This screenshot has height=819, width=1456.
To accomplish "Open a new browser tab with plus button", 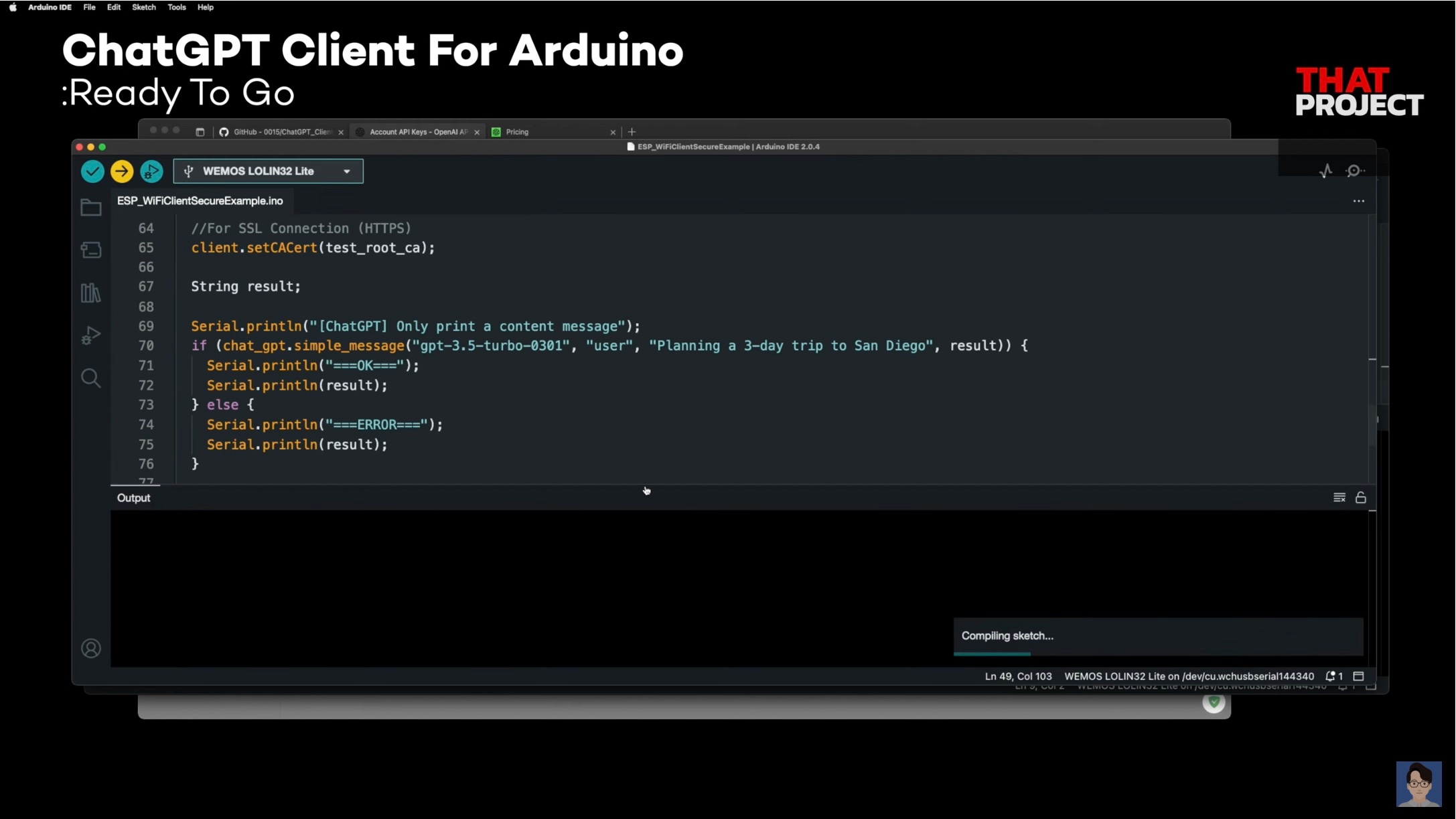I will [x=632, y=132].
